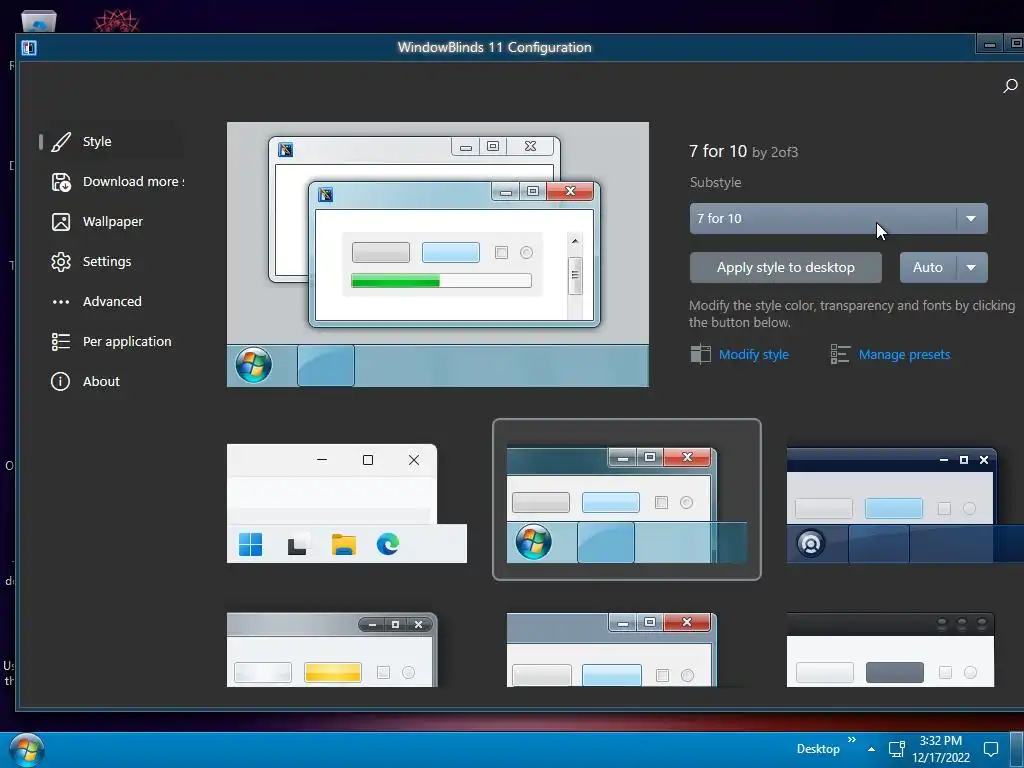
Task: Expand the Desktop toolbar chevron
Action: pos(852,740)
